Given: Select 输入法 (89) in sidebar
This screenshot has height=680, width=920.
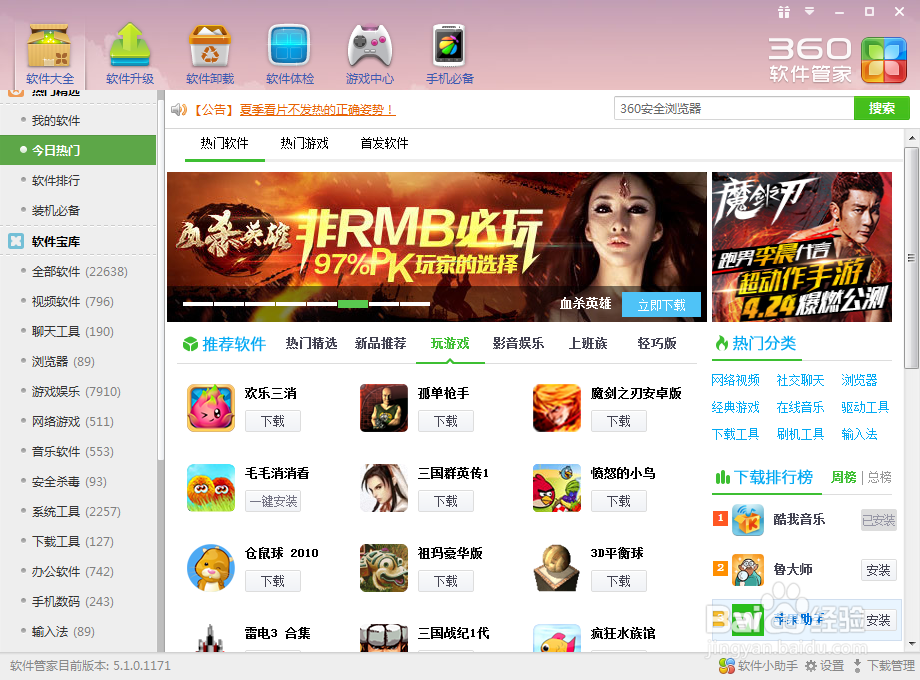Looking at the screenshot, I should click(x=63, y=631).
